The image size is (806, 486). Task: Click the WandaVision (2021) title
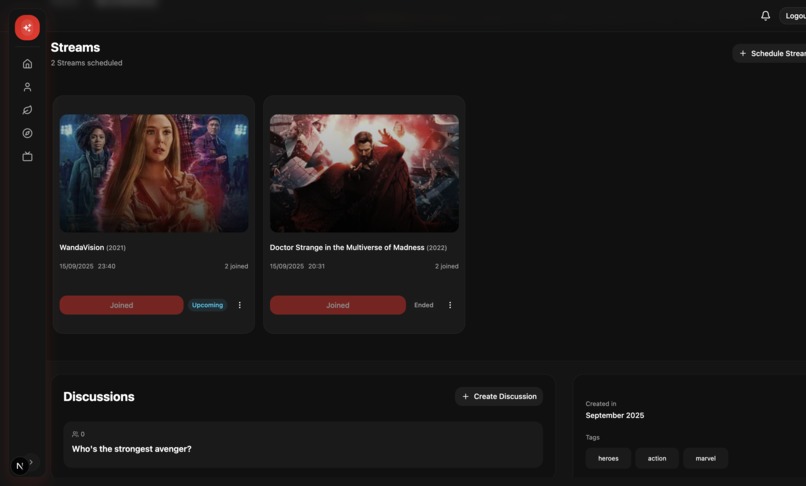pyautogui.click(x=93, y=247)
